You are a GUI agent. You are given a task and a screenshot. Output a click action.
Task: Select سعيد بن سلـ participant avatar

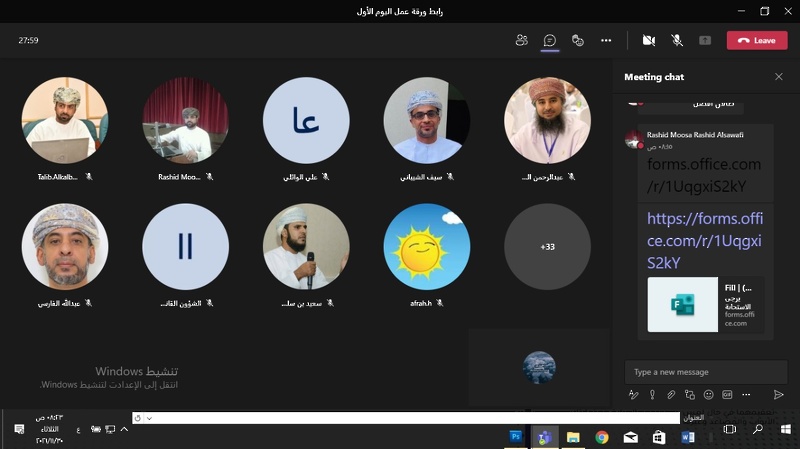[306, 246]
